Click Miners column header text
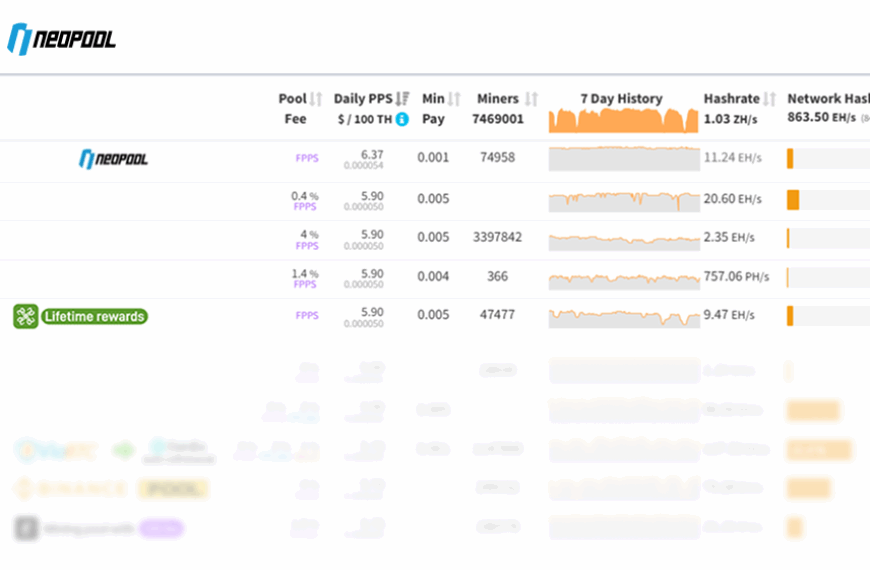Screen dimensions: 870x570 point(498,99)
